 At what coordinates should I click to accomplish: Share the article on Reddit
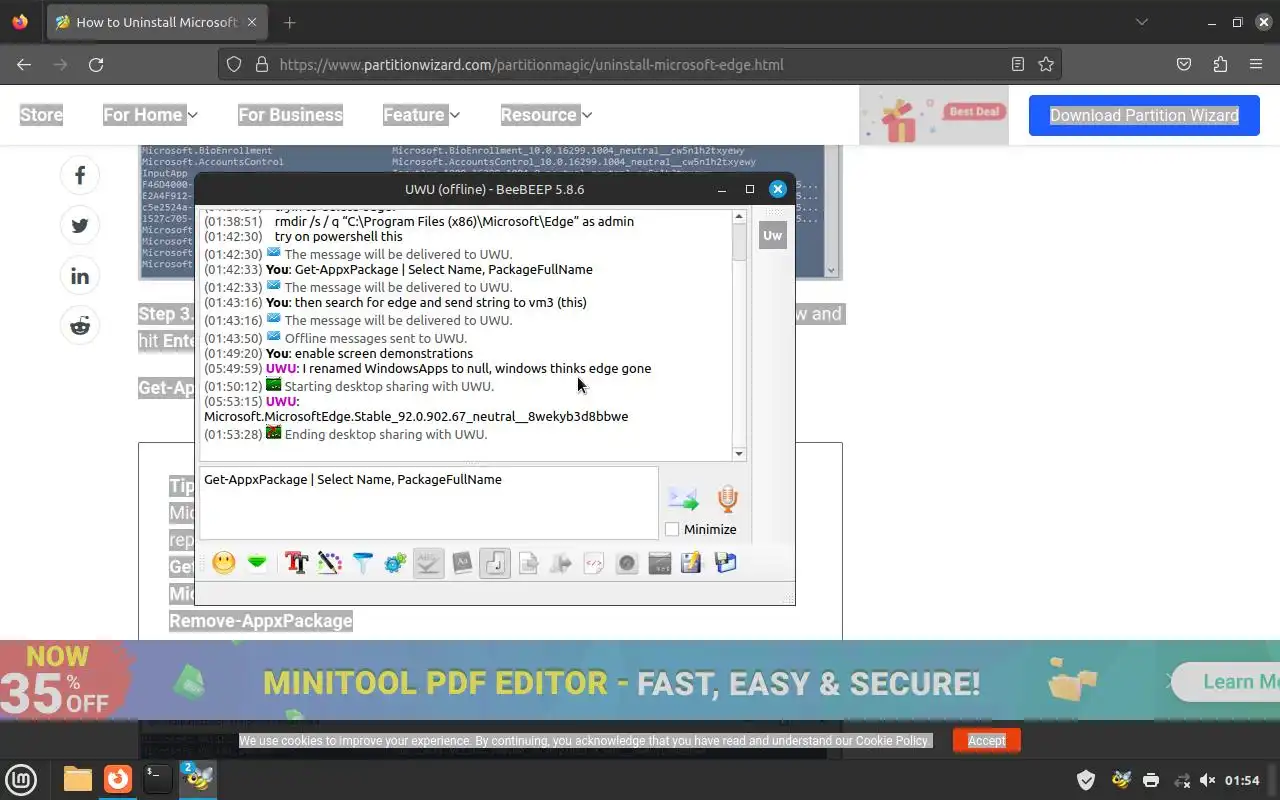pyautogui.click(x=80, y=326)
